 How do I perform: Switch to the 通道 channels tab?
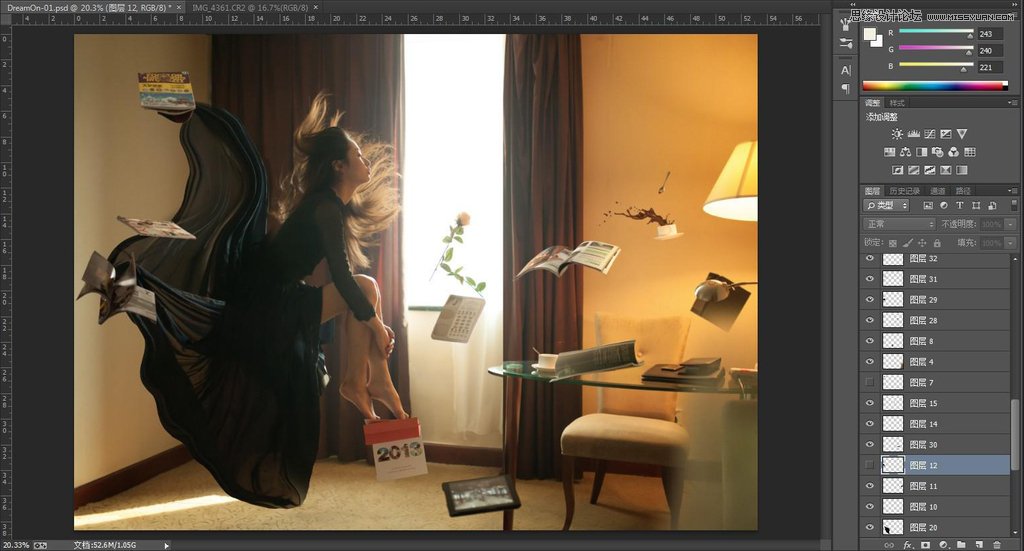coord(938,191)
